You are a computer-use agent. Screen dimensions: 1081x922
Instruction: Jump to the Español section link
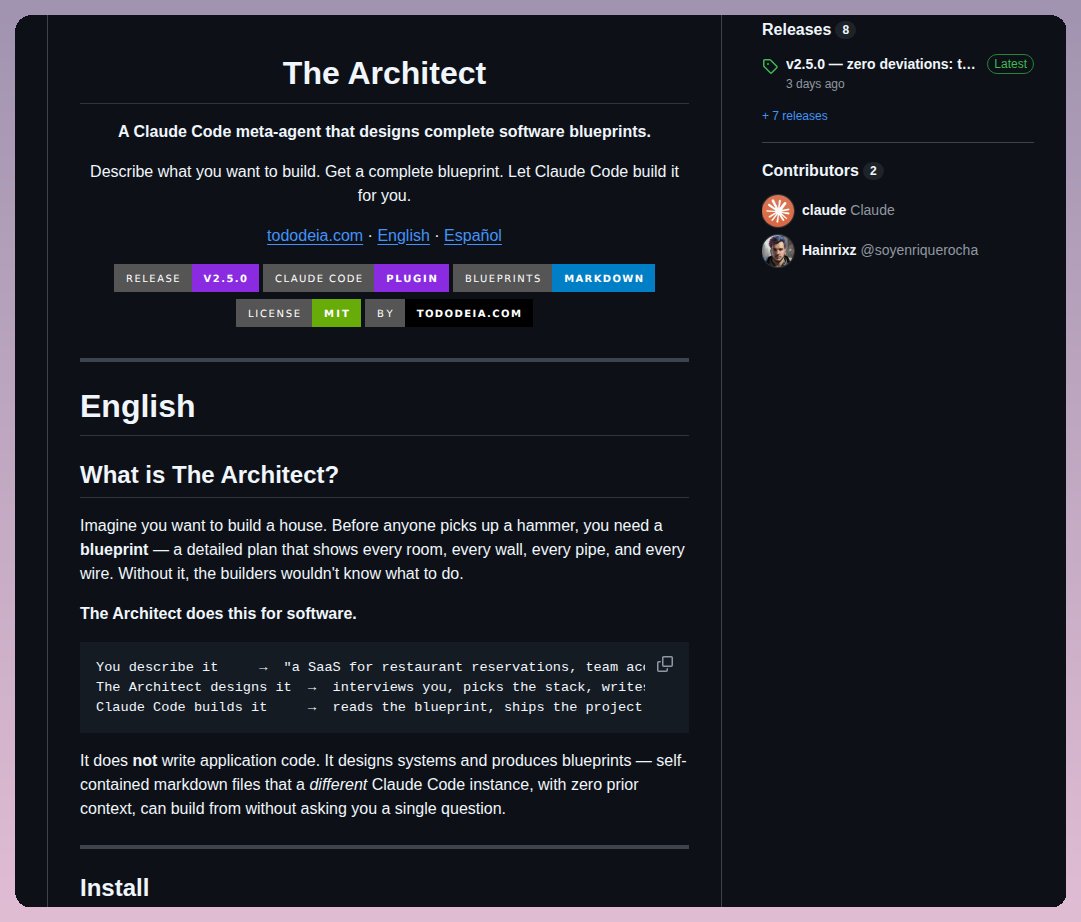coord(472,236)
